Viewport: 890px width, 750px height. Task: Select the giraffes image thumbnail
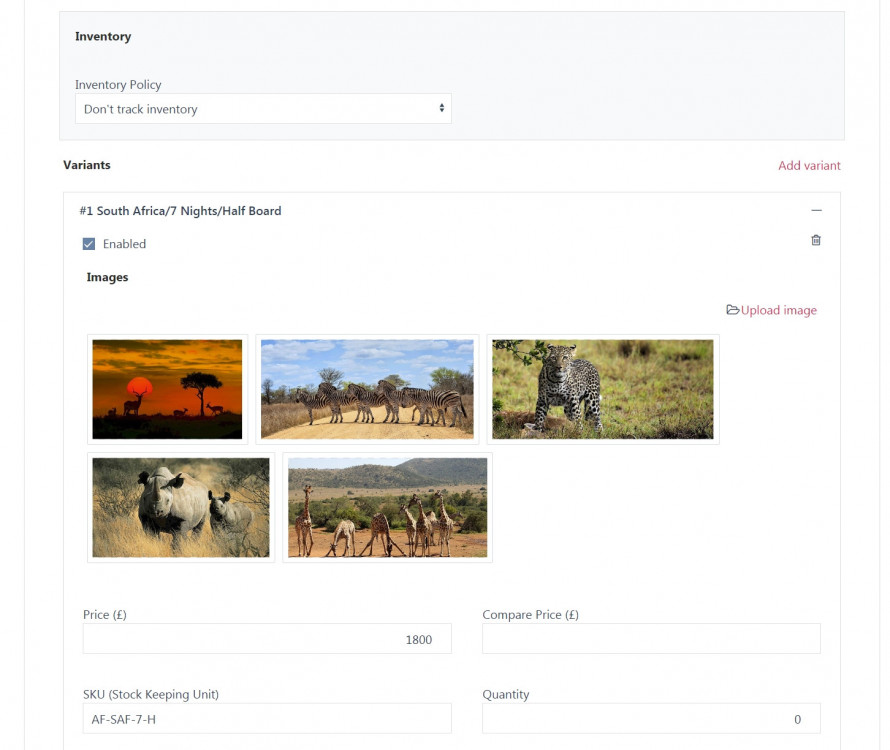coord(387,507)
